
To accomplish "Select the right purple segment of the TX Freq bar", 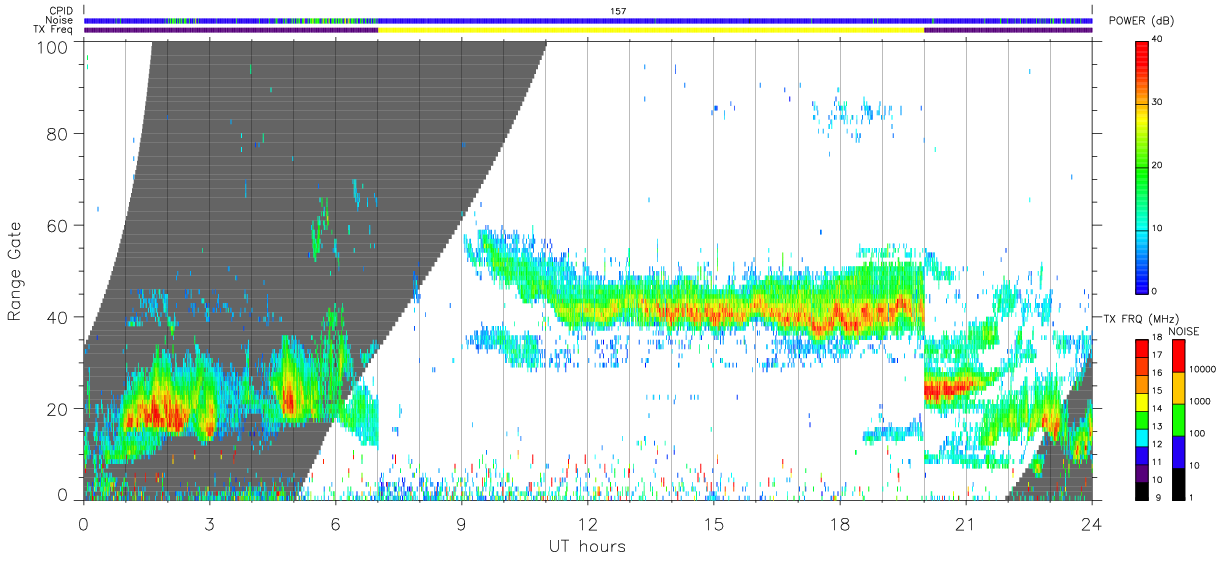I will click(x=1008, y=30).
